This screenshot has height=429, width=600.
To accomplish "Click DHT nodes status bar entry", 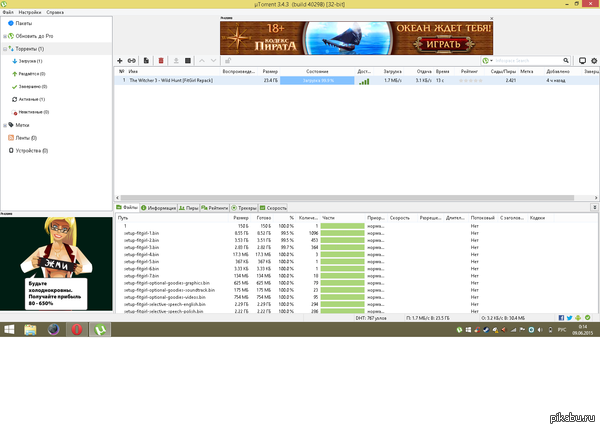I will tap(371, 318).
